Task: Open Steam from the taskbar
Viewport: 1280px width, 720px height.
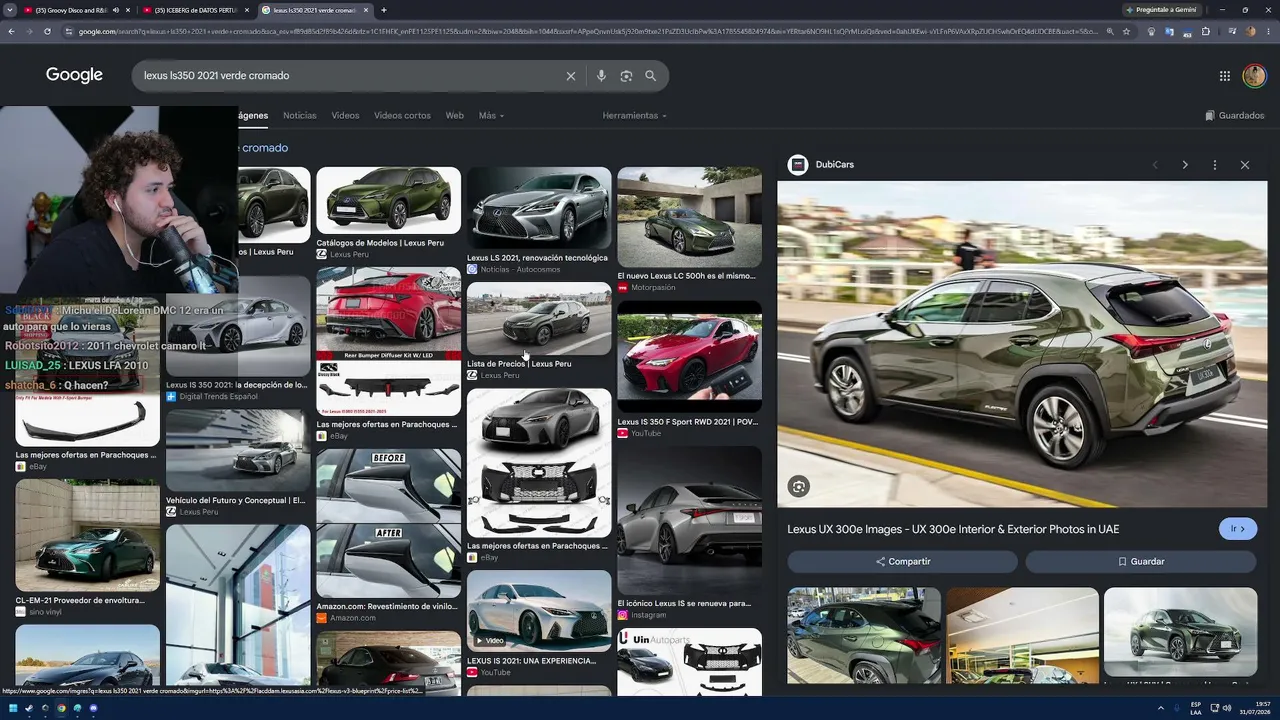Action: coord(29,708)
